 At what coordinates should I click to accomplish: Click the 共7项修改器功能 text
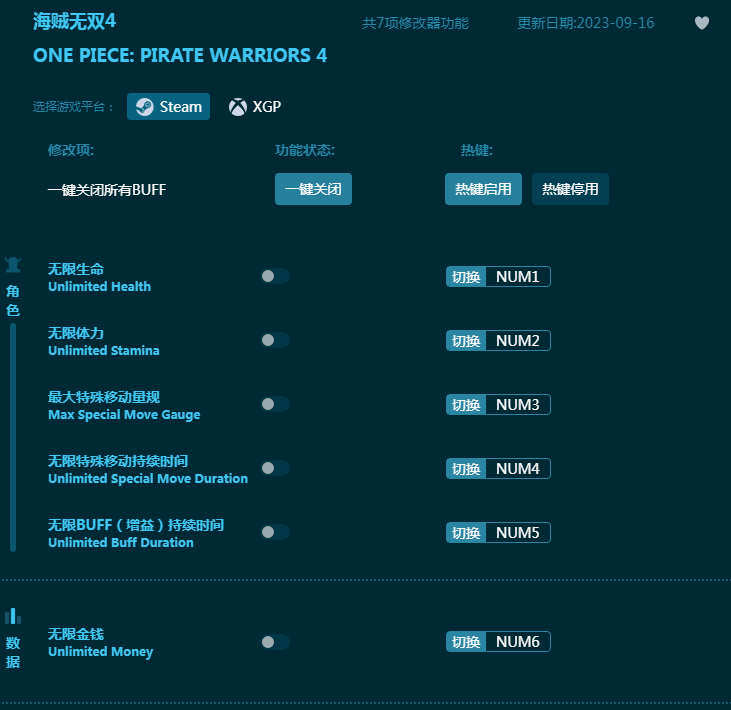[415, 23]
